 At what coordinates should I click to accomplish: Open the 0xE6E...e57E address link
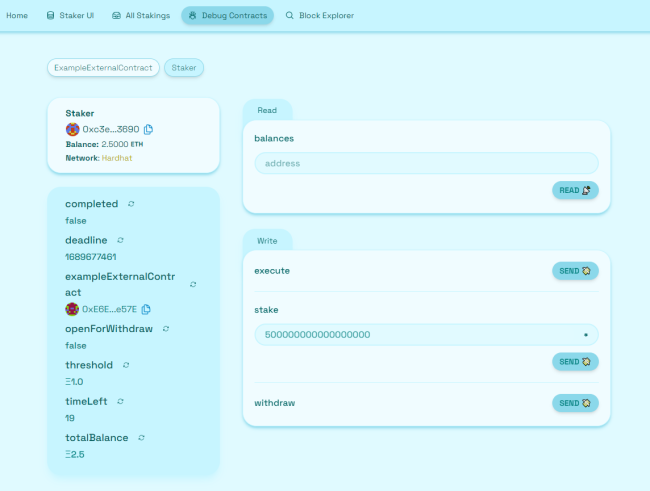pos(109,309)
